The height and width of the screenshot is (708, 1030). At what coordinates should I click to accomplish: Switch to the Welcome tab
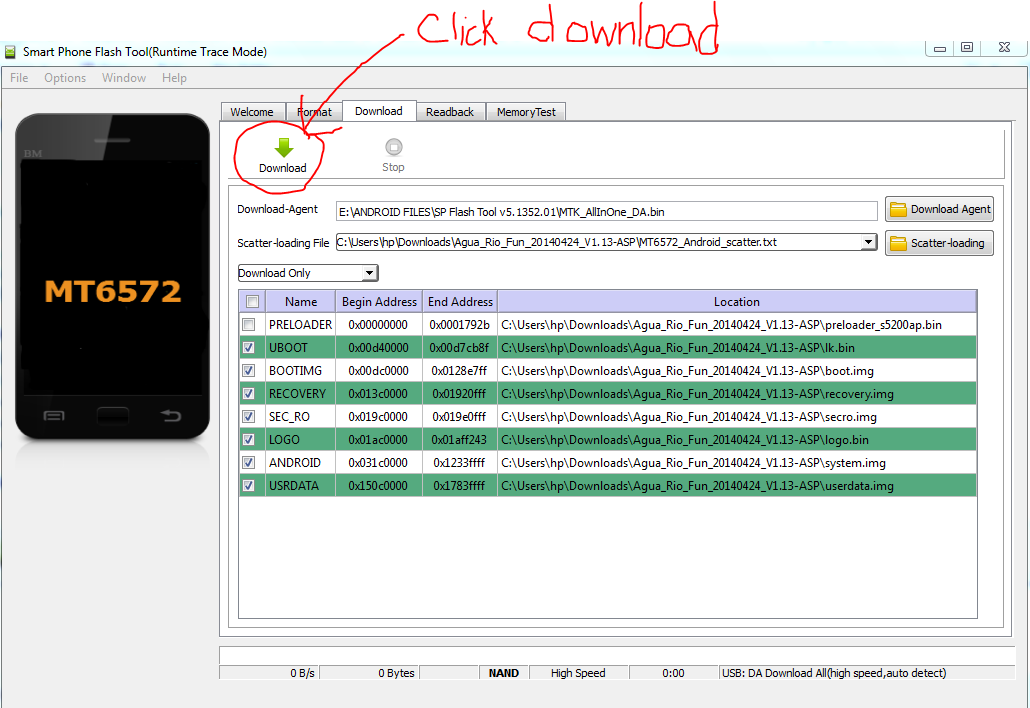[x=252, y=112]
